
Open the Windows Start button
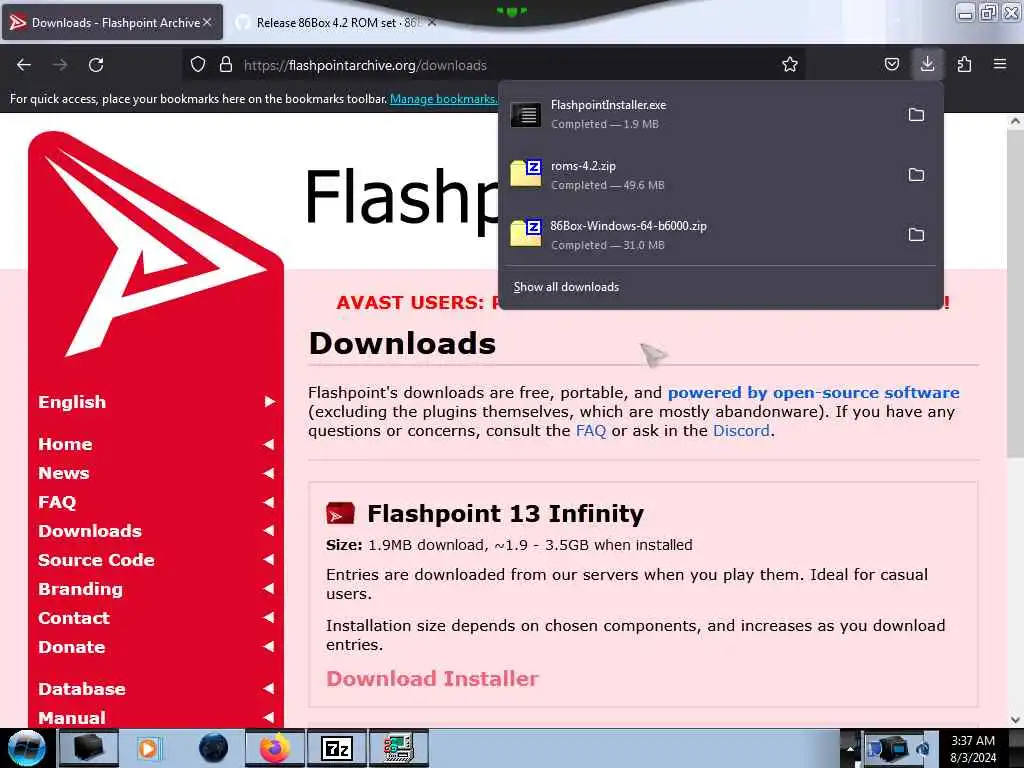[27, 748]
